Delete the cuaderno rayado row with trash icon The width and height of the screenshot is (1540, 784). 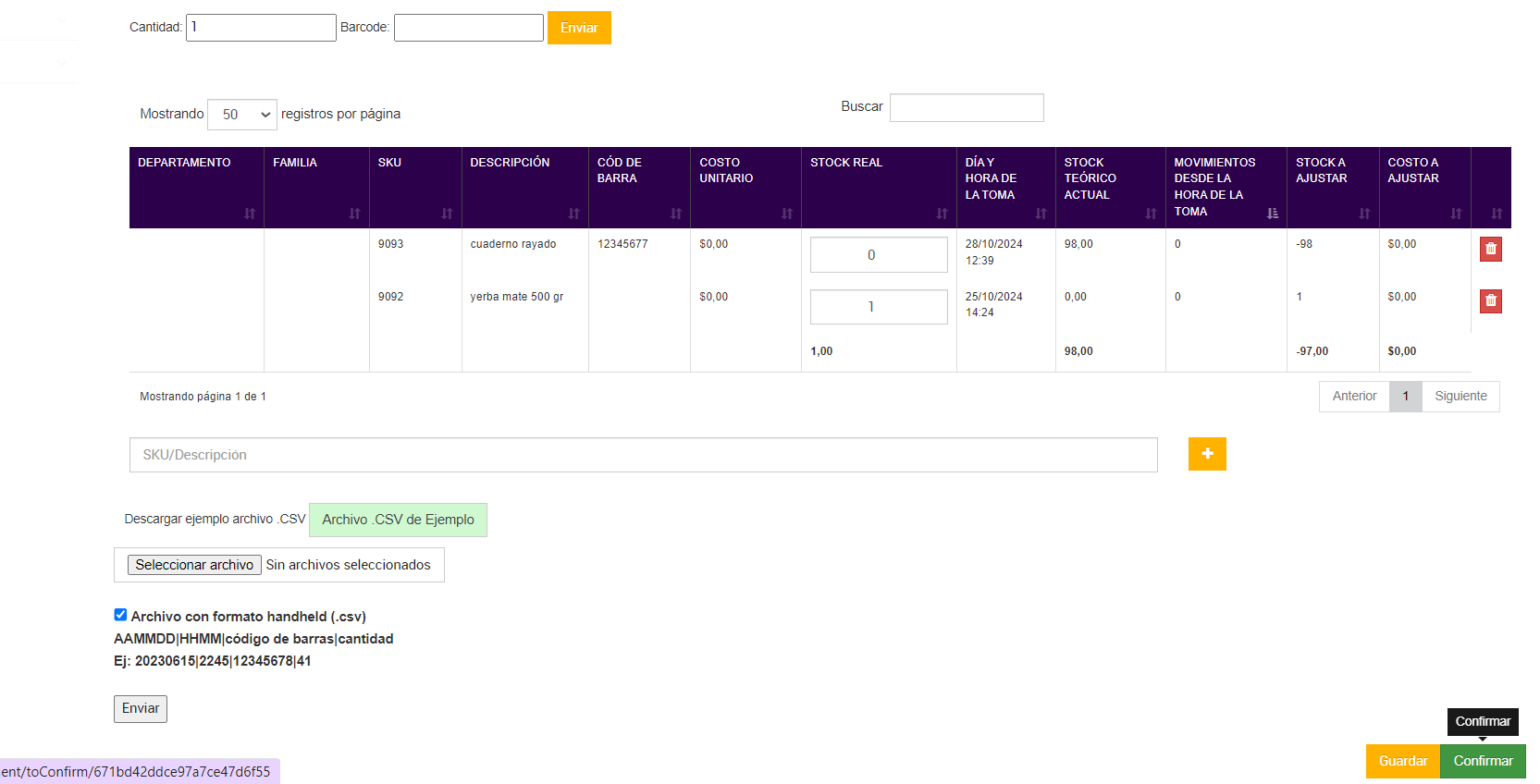click(x=1490, y=249)
